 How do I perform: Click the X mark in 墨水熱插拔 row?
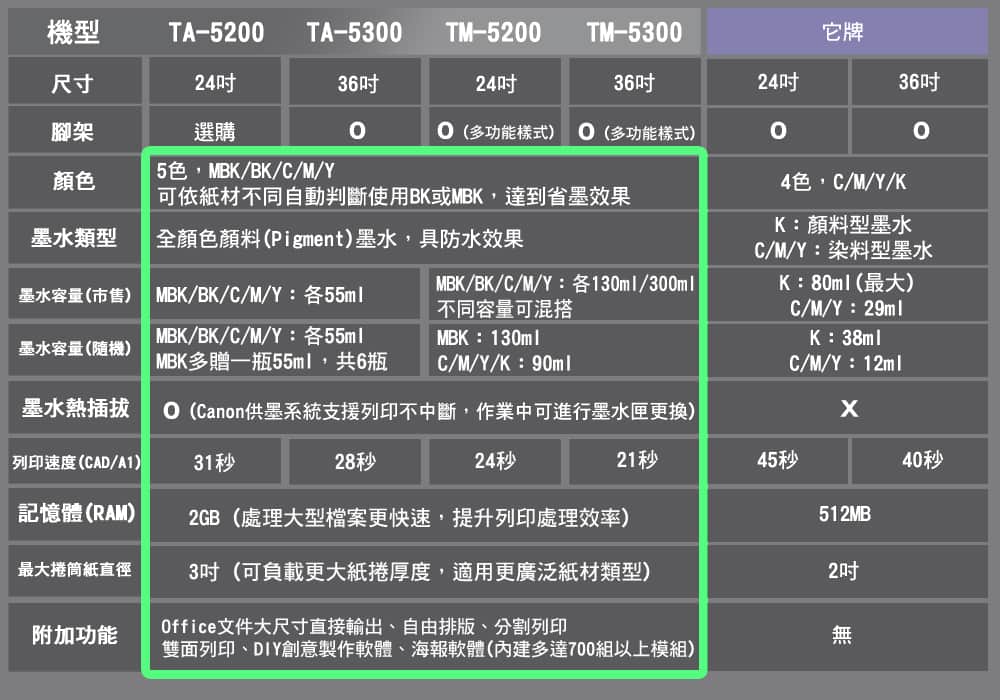[x=849, y=408]
